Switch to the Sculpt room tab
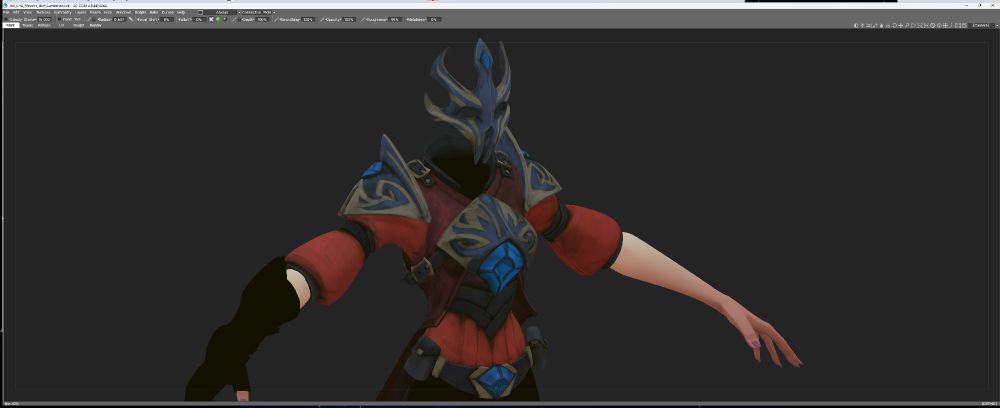 pyautogui.click(x=78, y=26)
